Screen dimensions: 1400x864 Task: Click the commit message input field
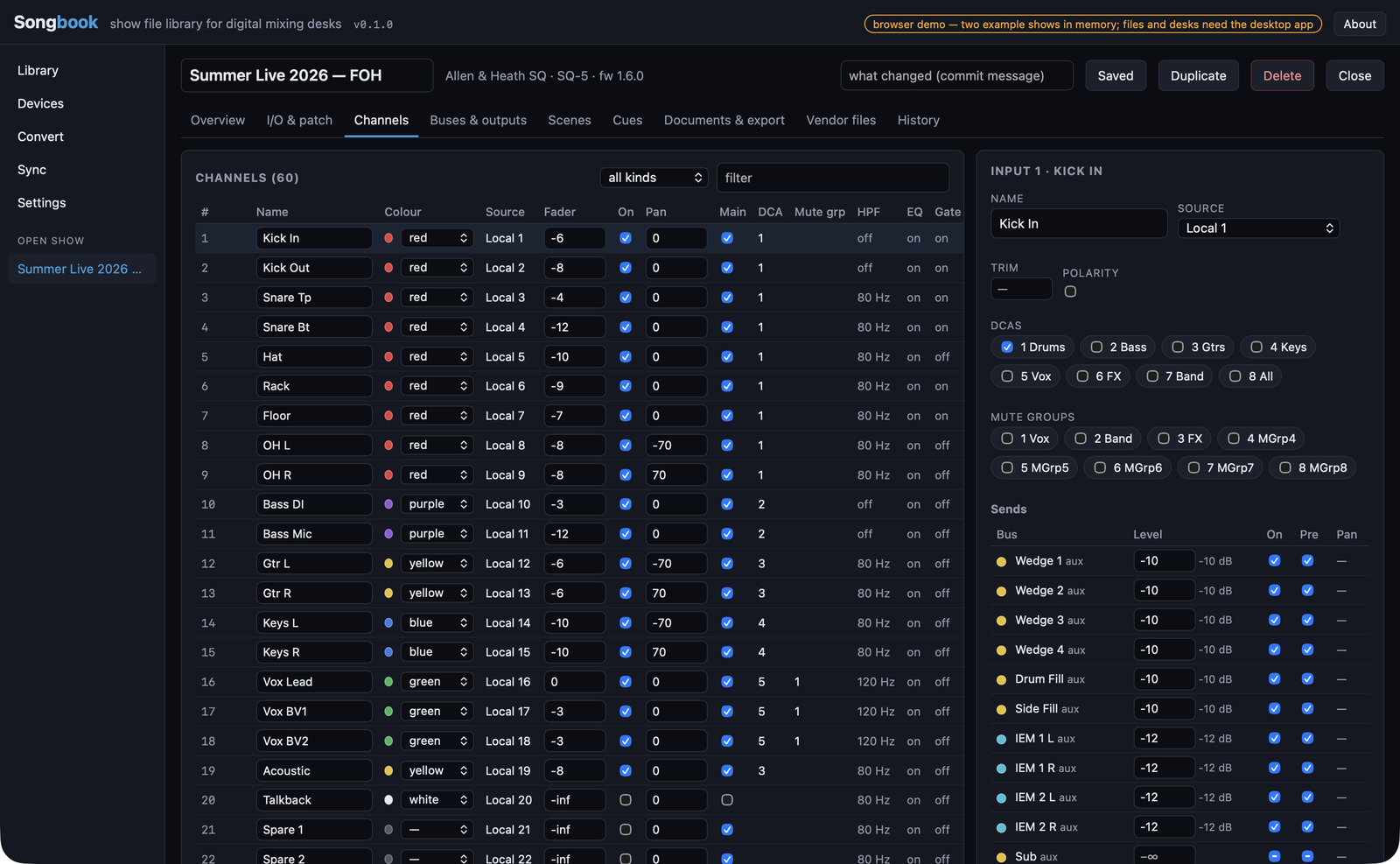(956, 76)
